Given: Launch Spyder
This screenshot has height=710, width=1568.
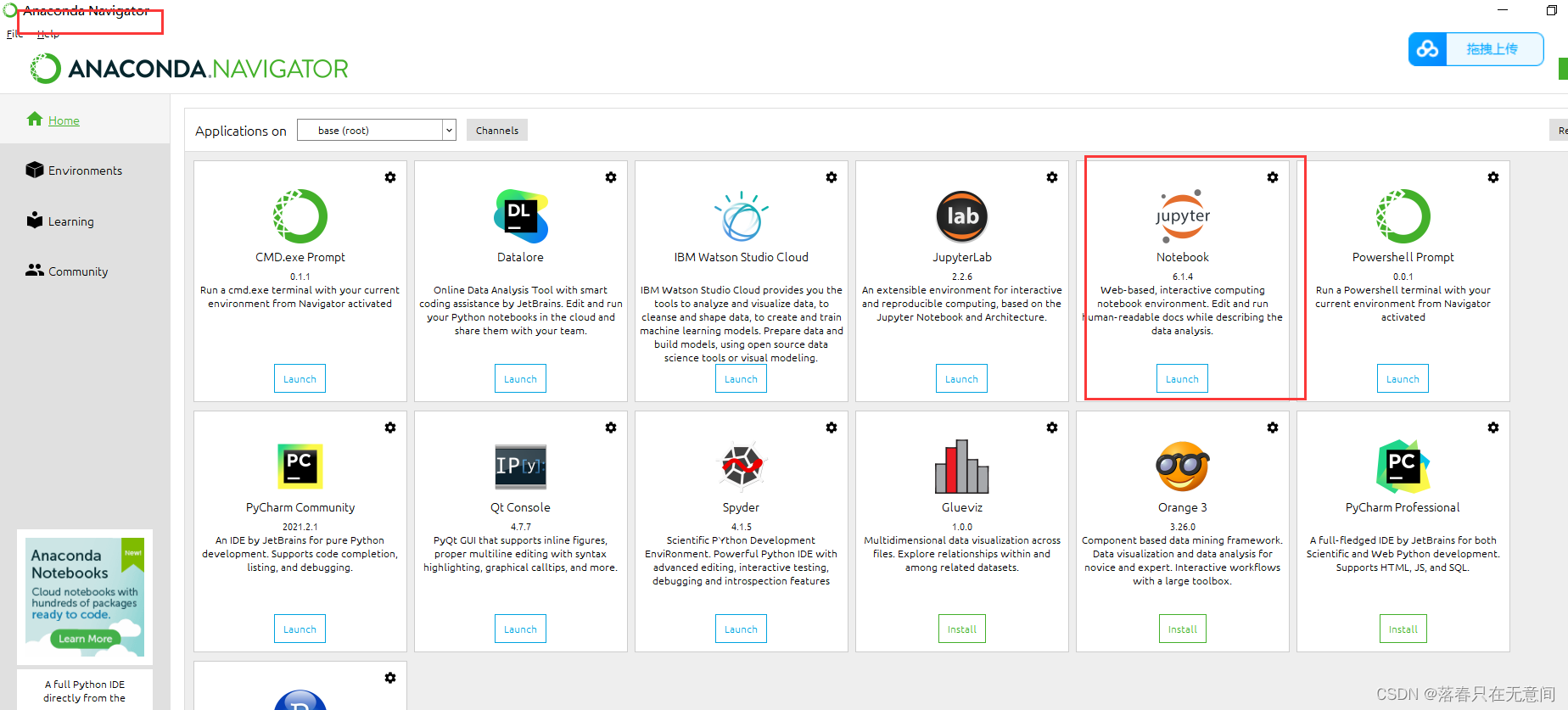Looking at the screenshot, I should [741, 629].
